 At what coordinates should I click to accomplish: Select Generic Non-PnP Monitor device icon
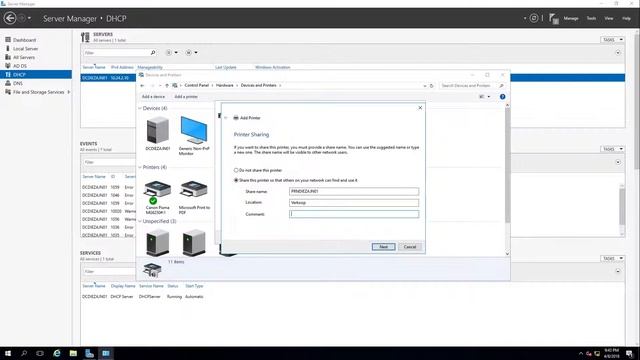[x=194, y=130]
